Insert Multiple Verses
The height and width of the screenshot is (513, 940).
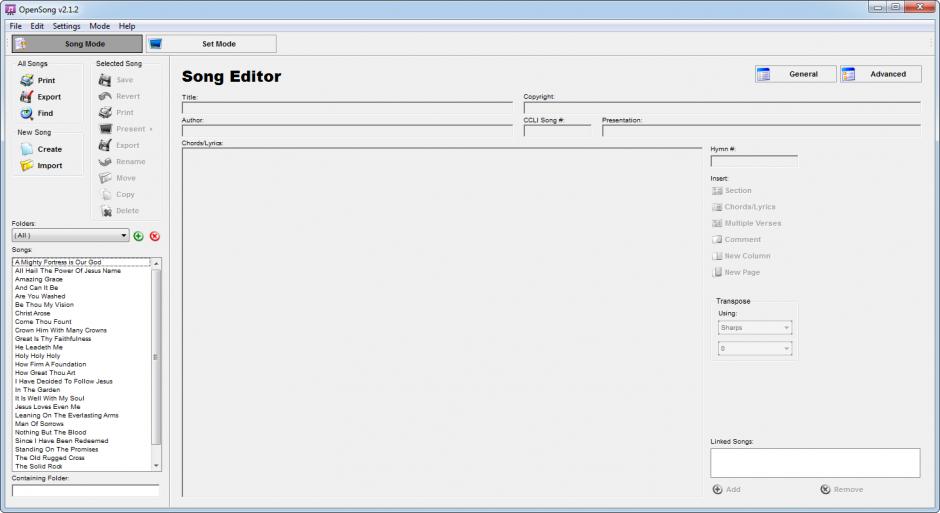(746, 223)
